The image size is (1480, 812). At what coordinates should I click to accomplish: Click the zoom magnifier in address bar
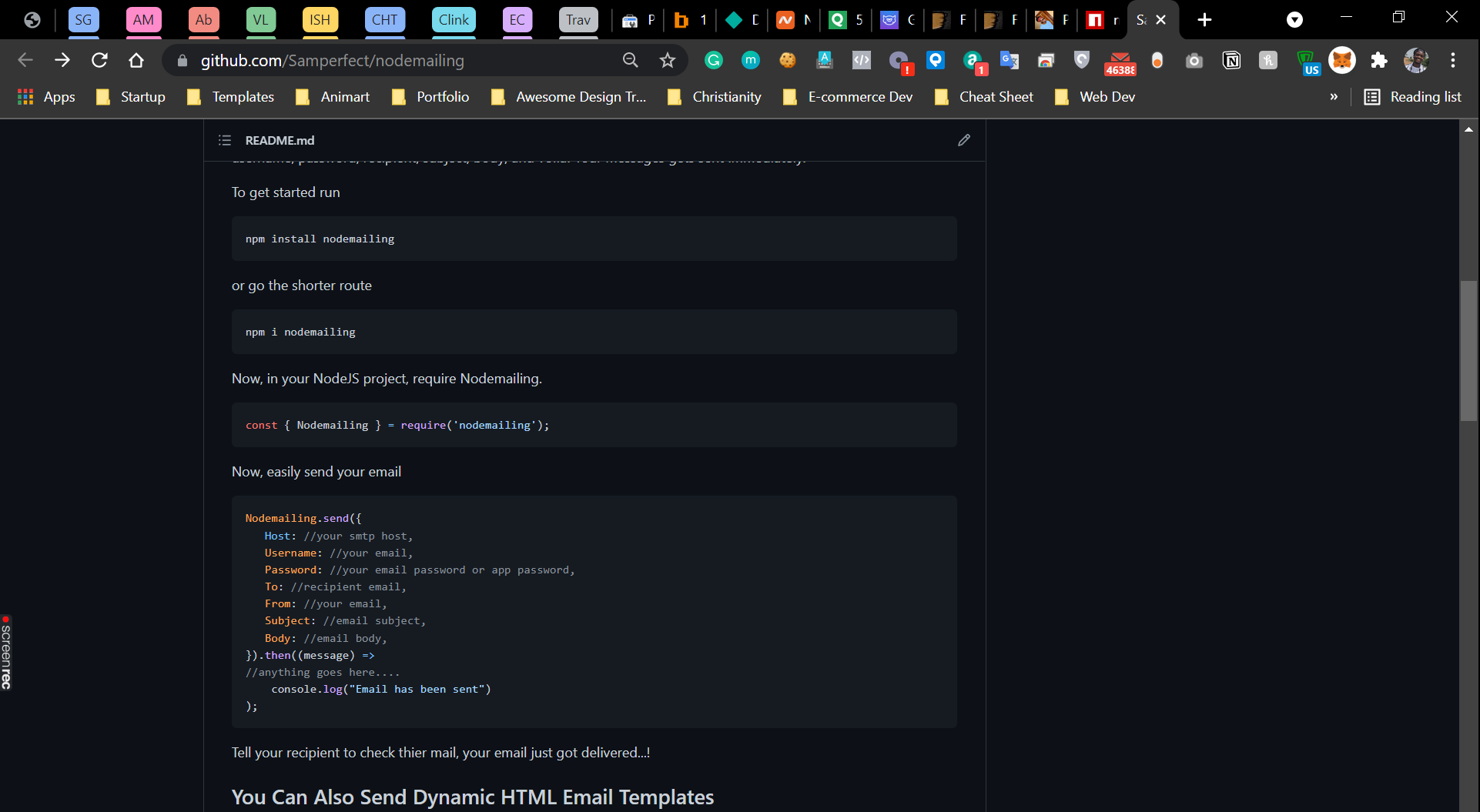tap(630, 60)
